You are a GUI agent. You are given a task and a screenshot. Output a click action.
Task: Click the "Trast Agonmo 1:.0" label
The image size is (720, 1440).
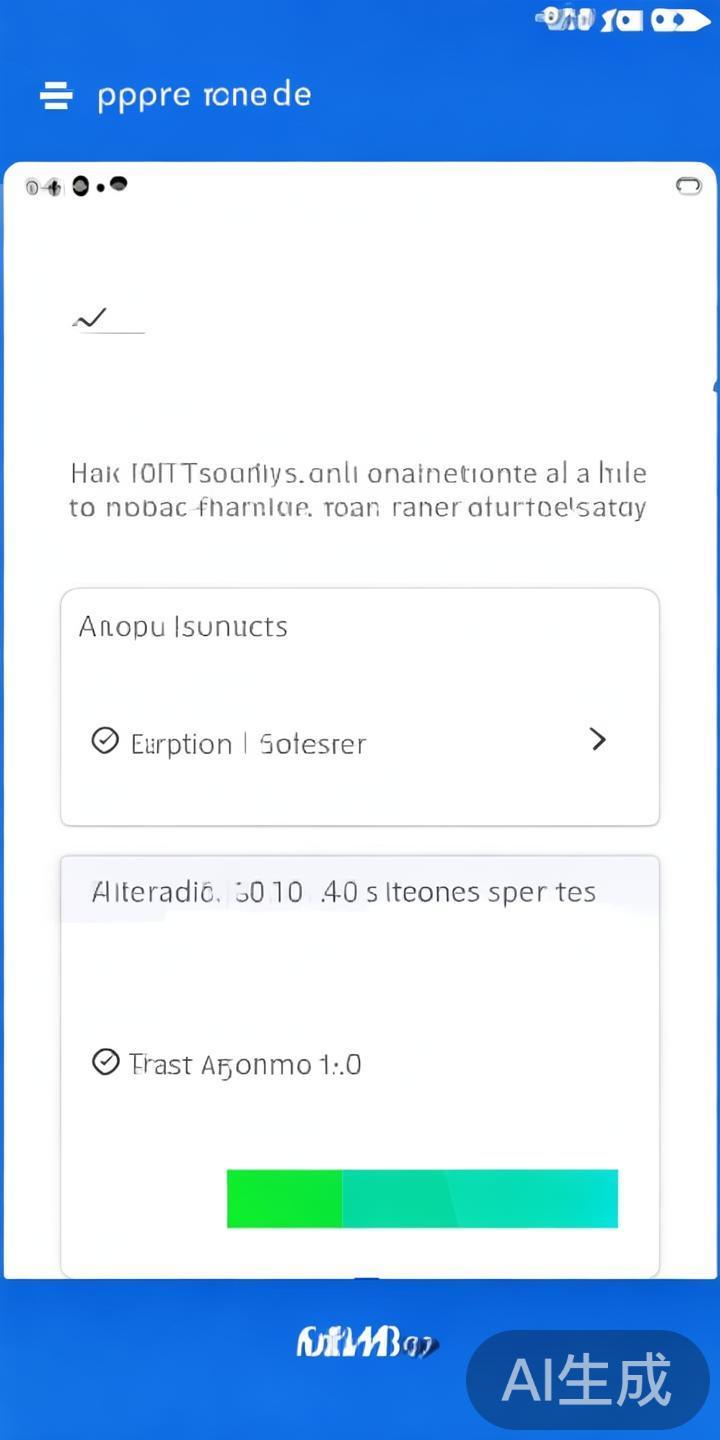[x=245, y=1064]
